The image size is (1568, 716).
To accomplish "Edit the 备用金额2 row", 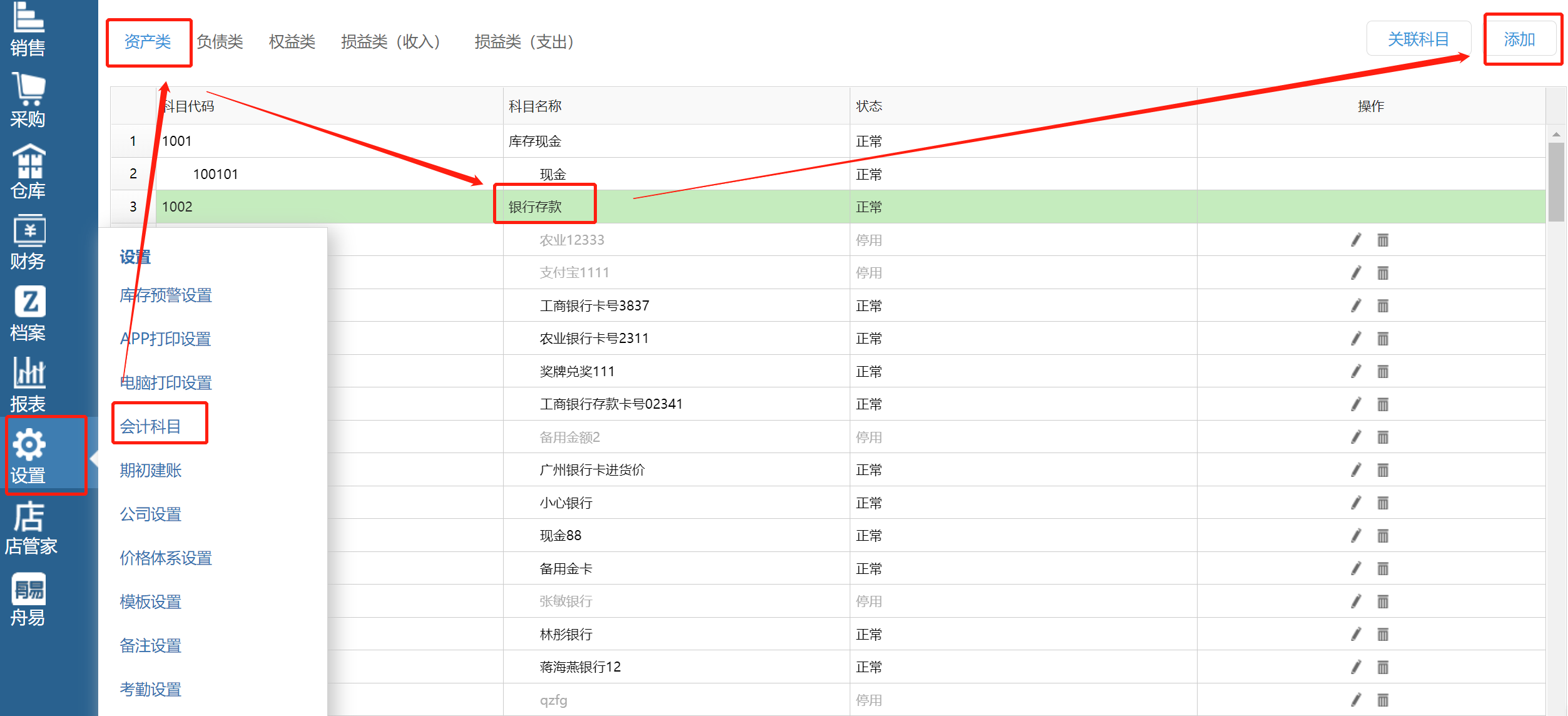I will pyautogui.click(x=1356, y=437).
